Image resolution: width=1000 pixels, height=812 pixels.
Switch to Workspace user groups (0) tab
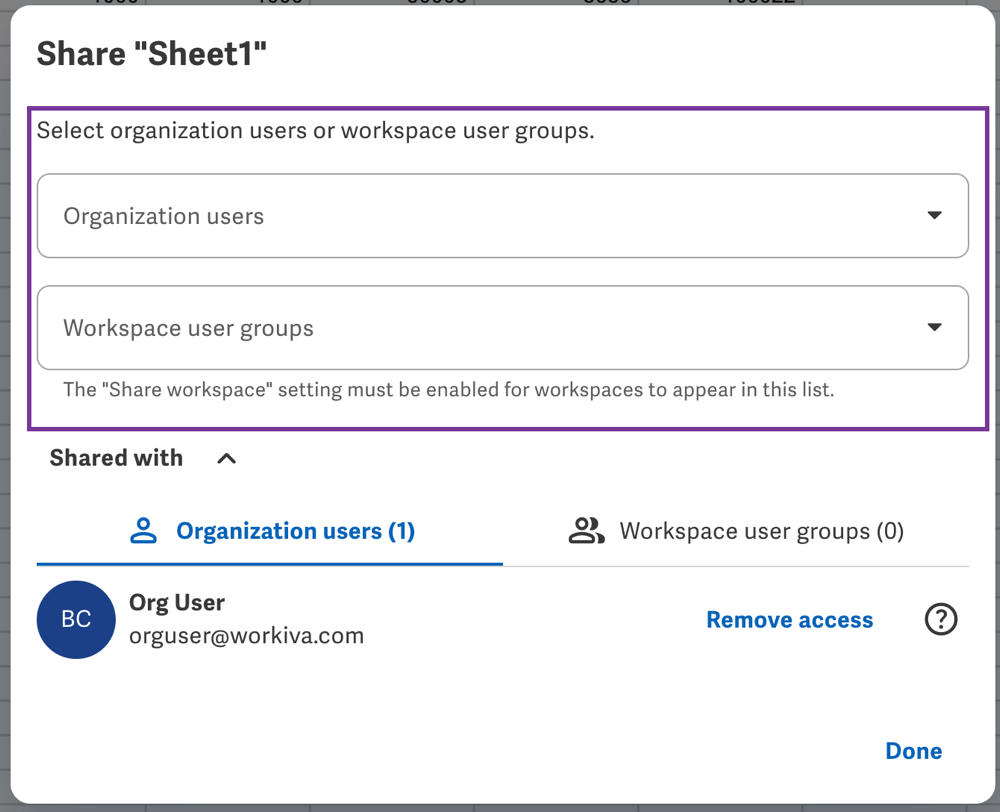pyautogui.click(x=761, y=531)
